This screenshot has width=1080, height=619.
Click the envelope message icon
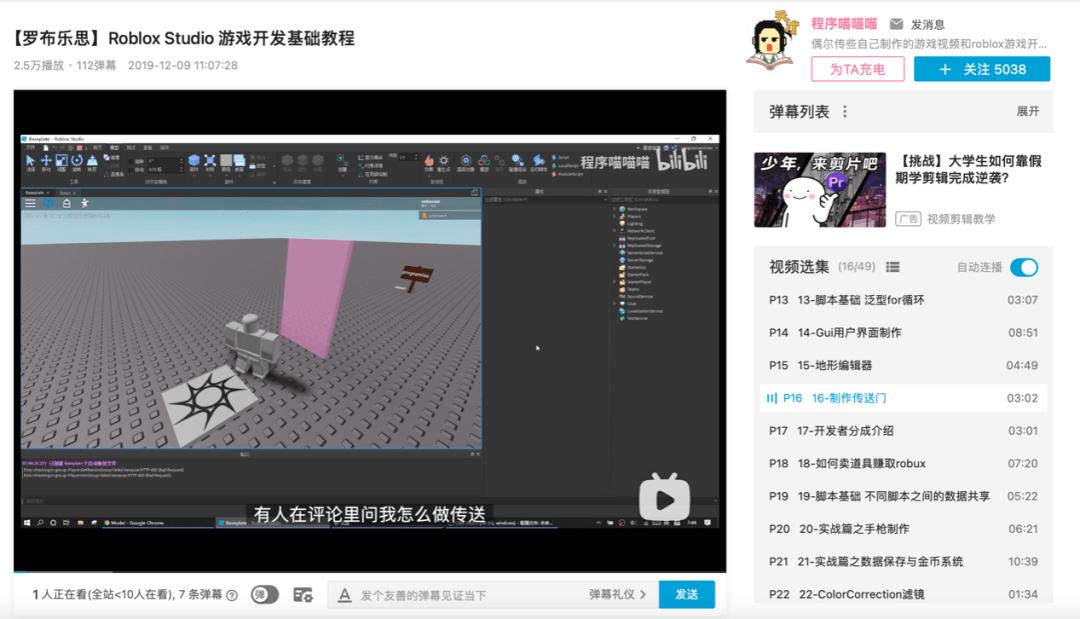click(896, 24)
